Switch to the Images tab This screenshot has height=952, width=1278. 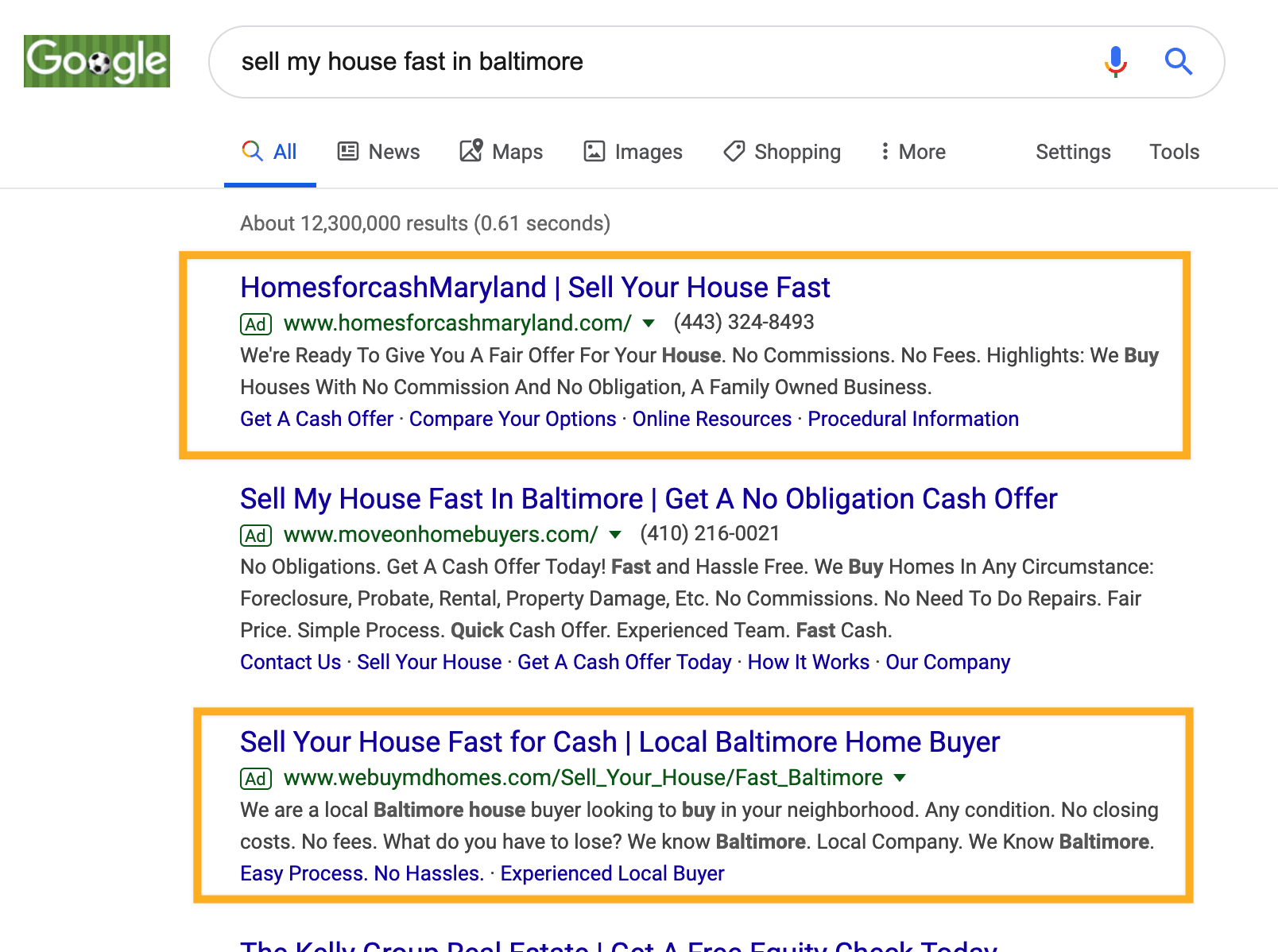click(x=633, y=152)
